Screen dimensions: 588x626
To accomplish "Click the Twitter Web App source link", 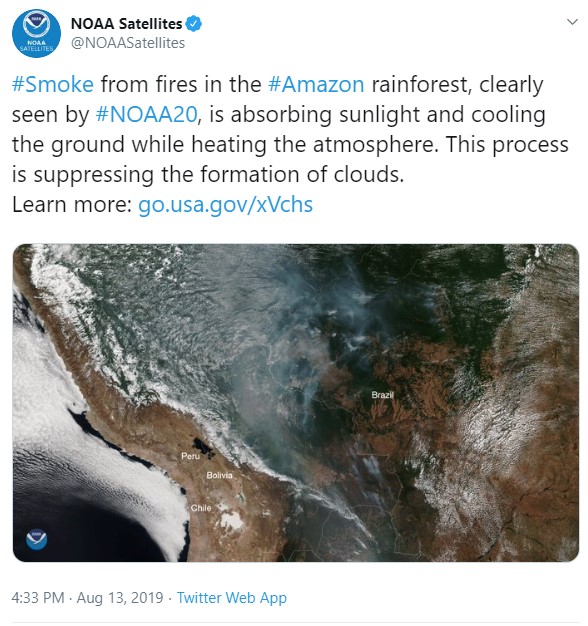I will tap(232, 598).
